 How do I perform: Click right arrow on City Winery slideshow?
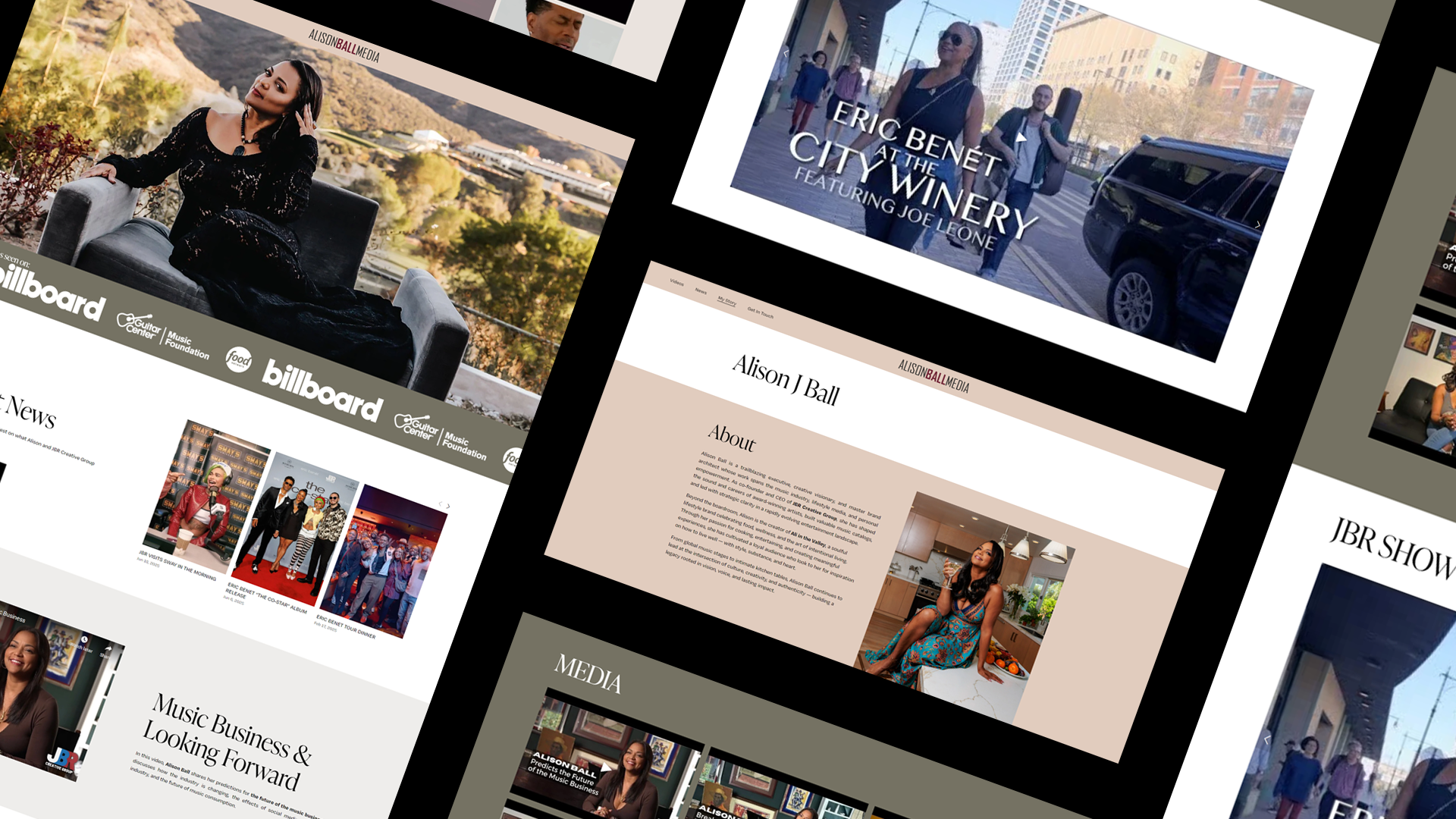pyautogui.click(x=1257, y=225)
